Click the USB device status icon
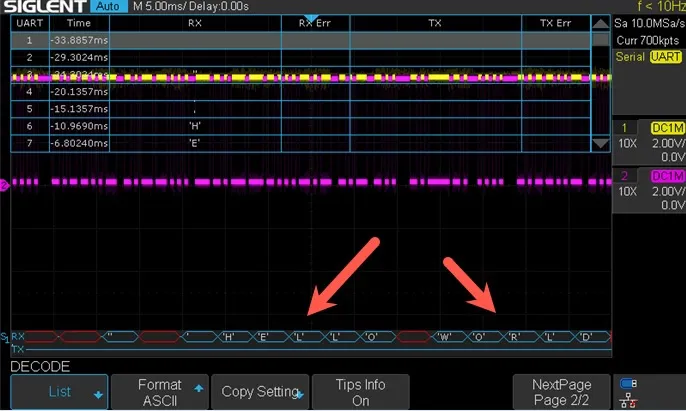The height and width of the screenshot is (411, 686). 628,384
